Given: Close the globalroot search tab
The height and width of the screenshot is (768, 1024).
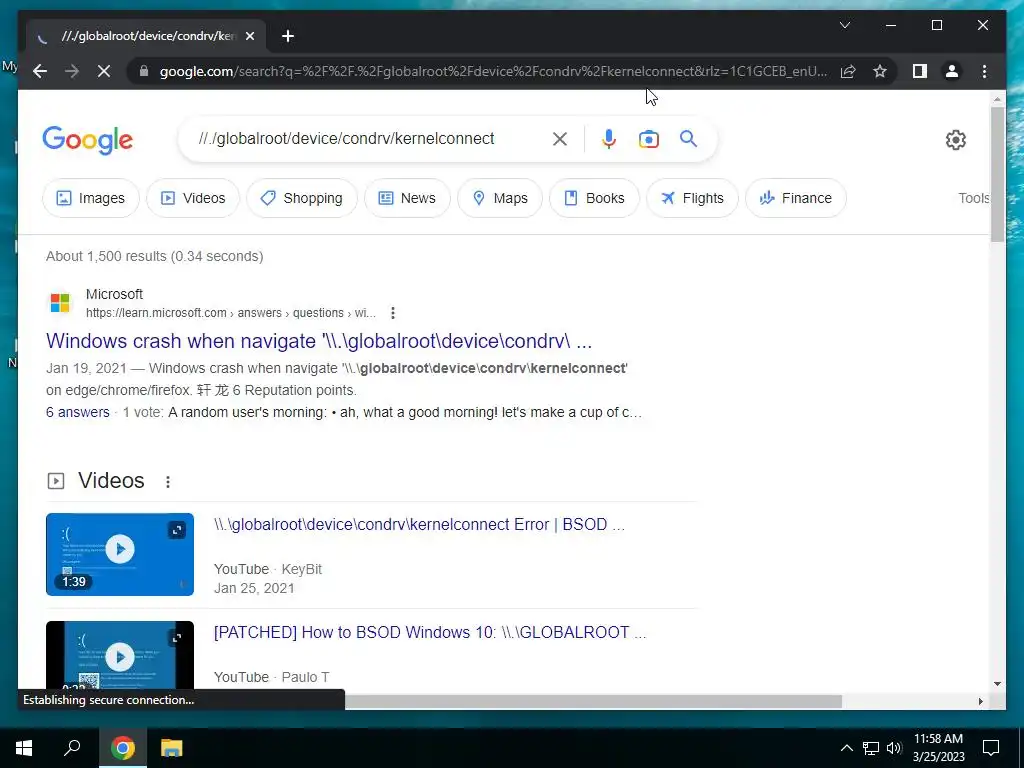Looking at the screenshot, I should [250, 36].
